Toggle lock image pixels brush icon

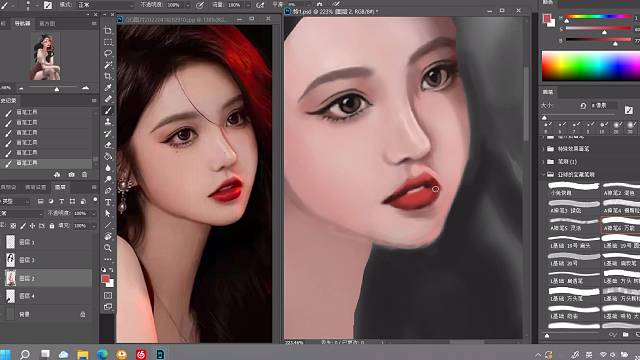tap(23, 225)
